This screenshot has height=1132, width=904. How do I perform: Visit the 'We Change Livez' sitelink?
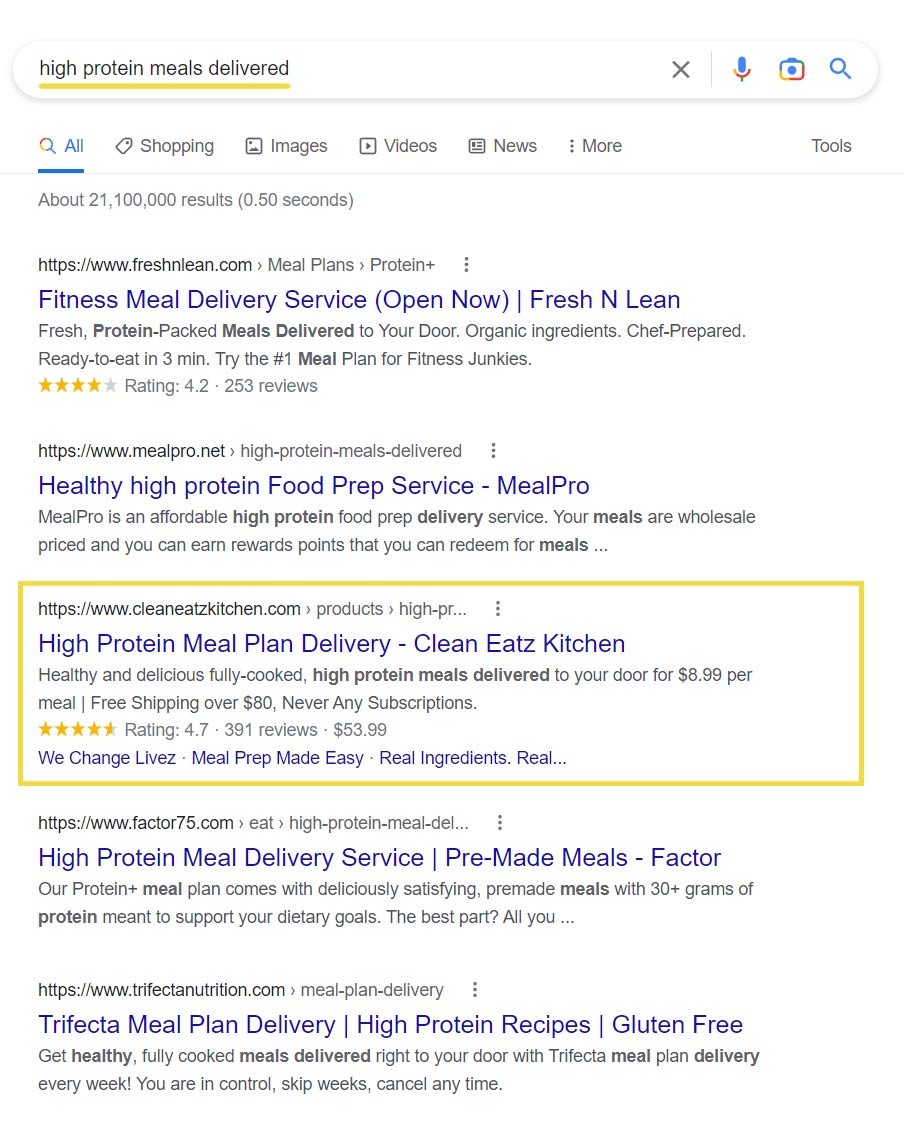click(107, 758)
